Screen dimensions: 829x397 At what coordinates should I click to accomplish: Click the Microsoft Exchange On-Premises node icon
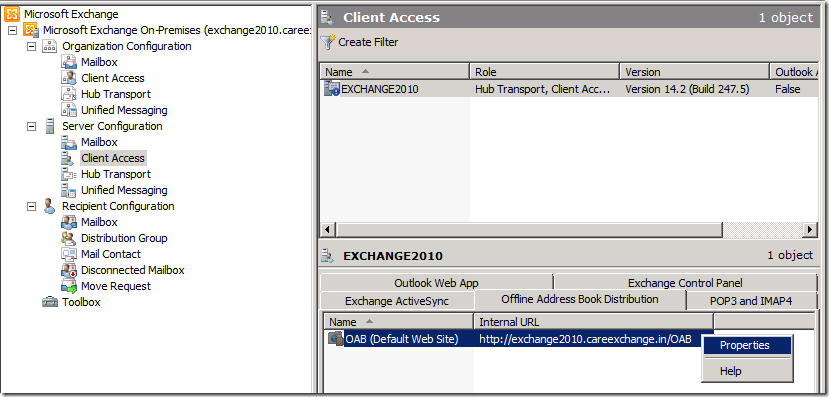pos(31,30)
